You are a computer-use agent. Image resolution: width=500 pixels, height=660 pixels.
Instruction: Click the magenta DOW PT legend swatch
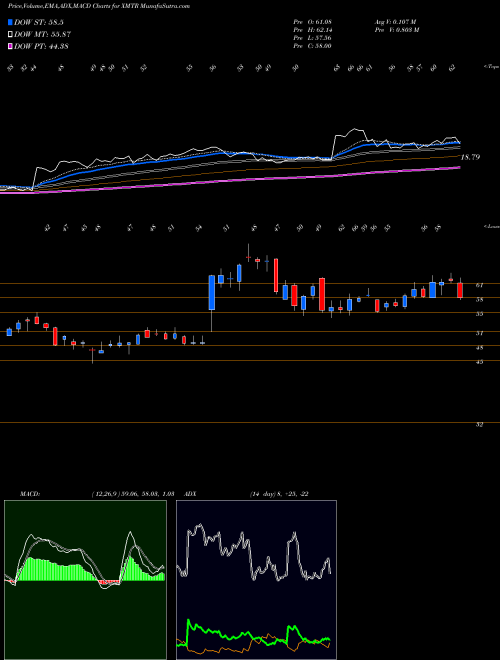pyautogui.click(x=11, y=46)
